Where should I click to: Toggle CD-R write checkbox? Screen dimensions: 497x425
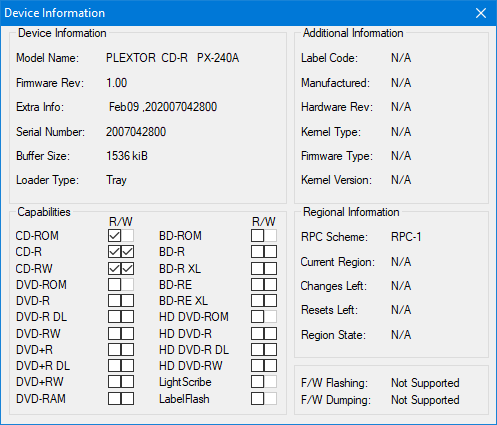(x=127, y=252)
